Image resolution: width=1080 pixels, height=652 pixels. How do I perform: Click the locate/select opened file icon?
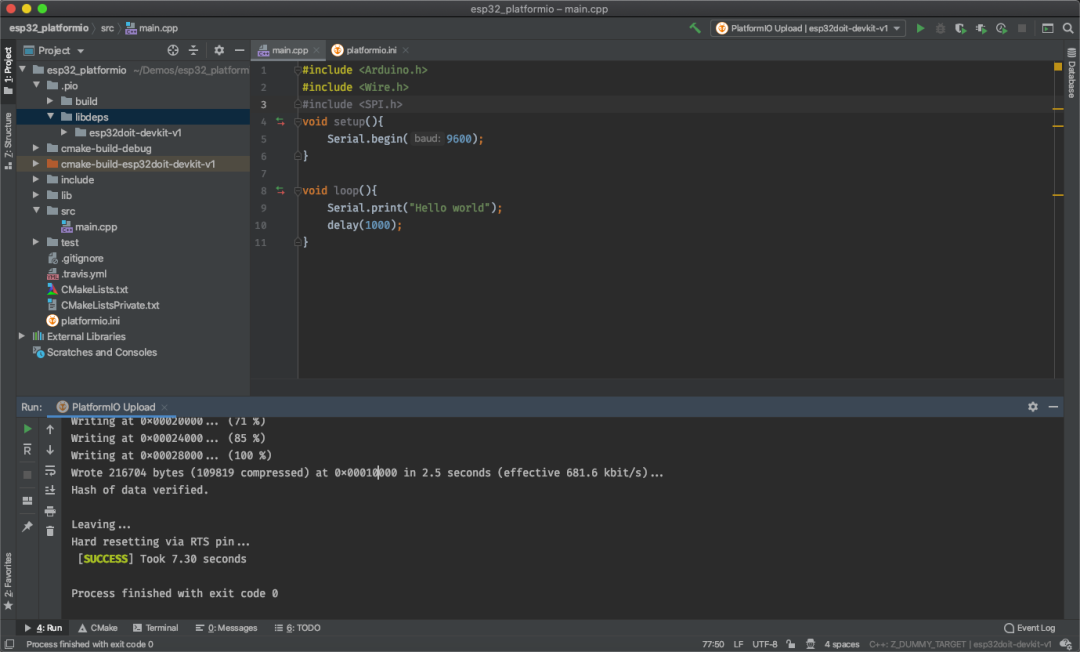coord(173,50)
